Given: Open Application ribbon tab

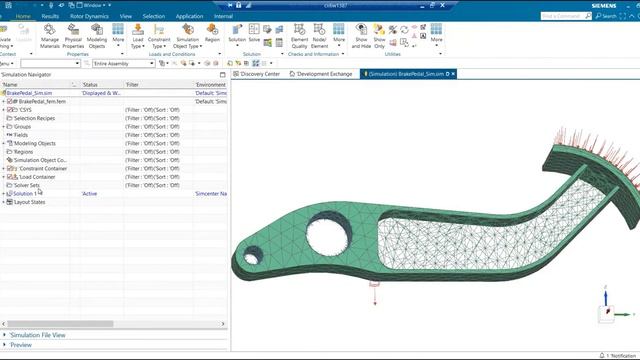Looking at the screenshot, I should point(189,16).
